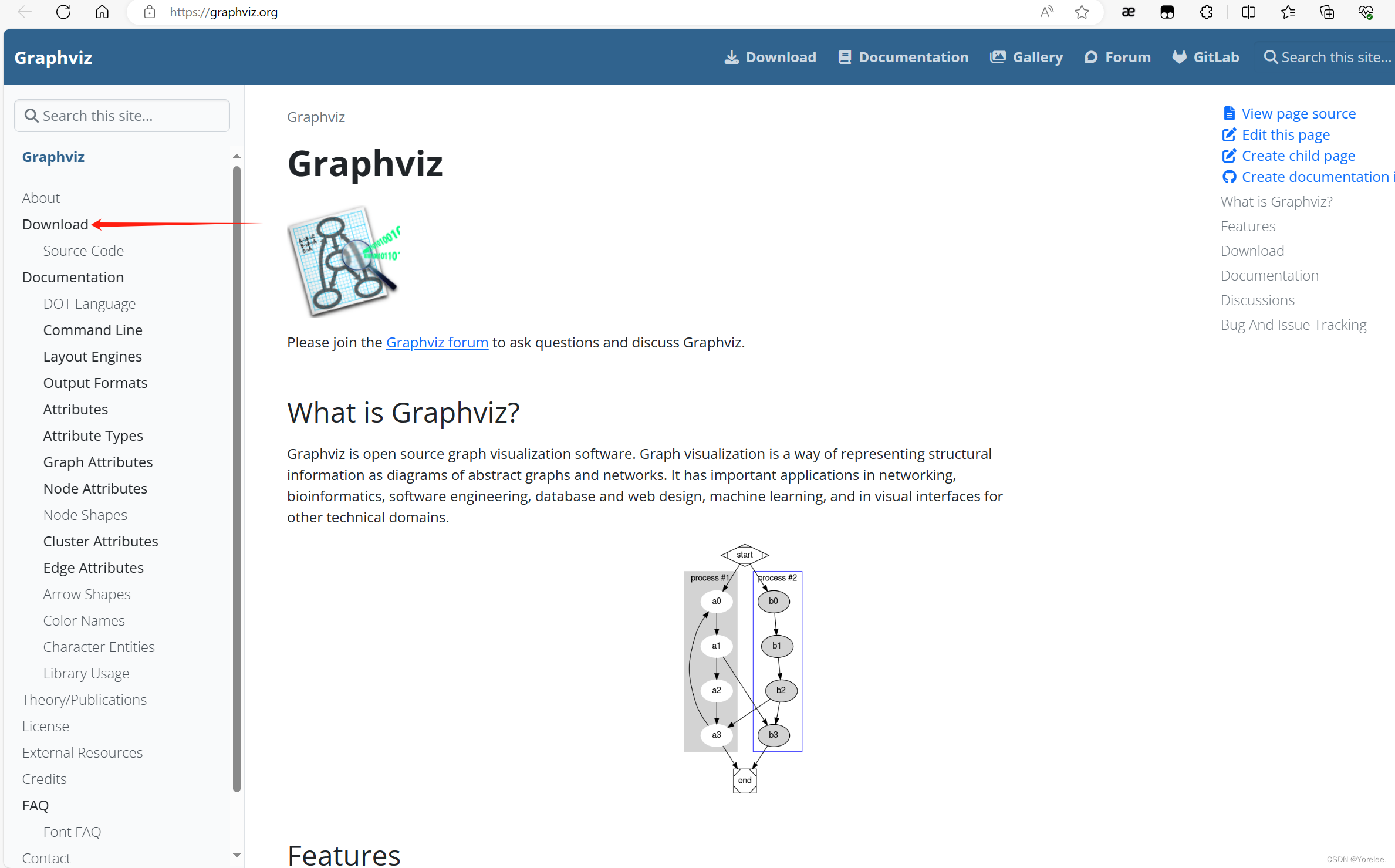The image size is (1395, 868).
Task: Click the About item in left sidebar
Action: pyautogui.click(x=41, y=197)
